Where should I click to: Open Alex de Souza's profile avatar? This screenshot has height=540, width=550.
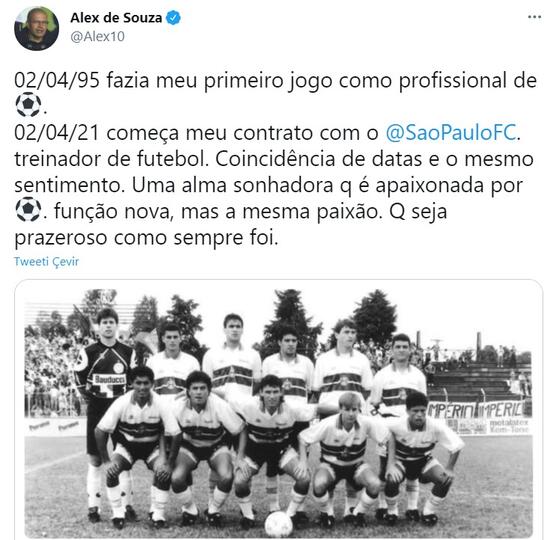[x=36, y=28]
